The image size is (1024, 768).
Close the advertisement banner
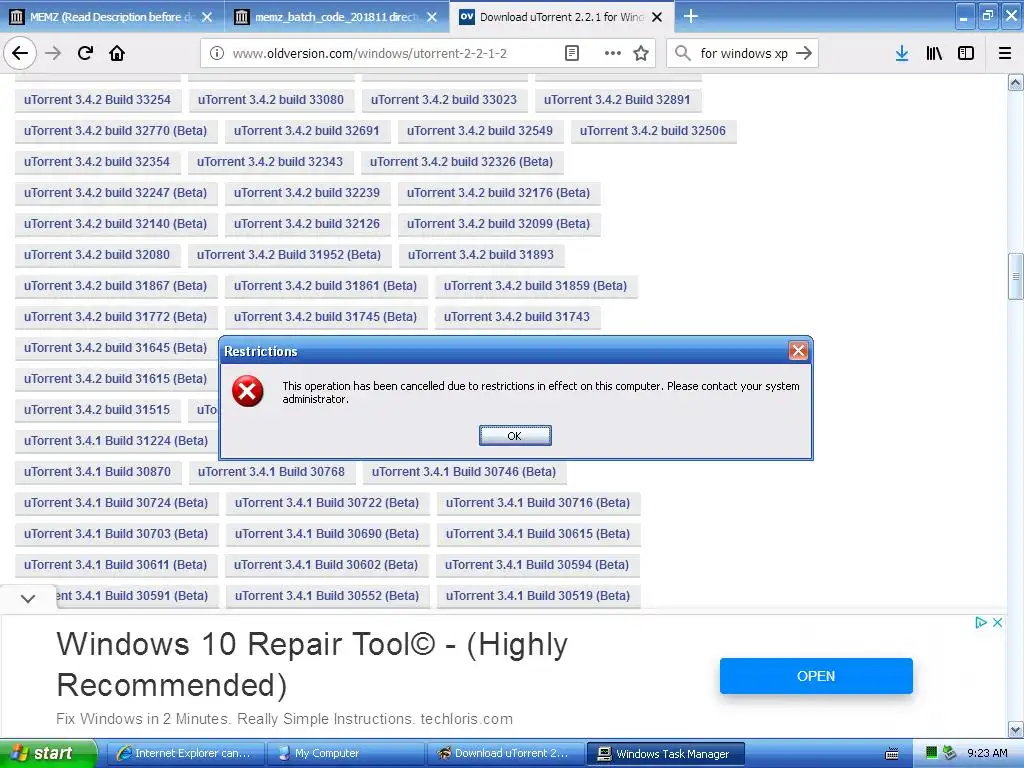(997, 622)
